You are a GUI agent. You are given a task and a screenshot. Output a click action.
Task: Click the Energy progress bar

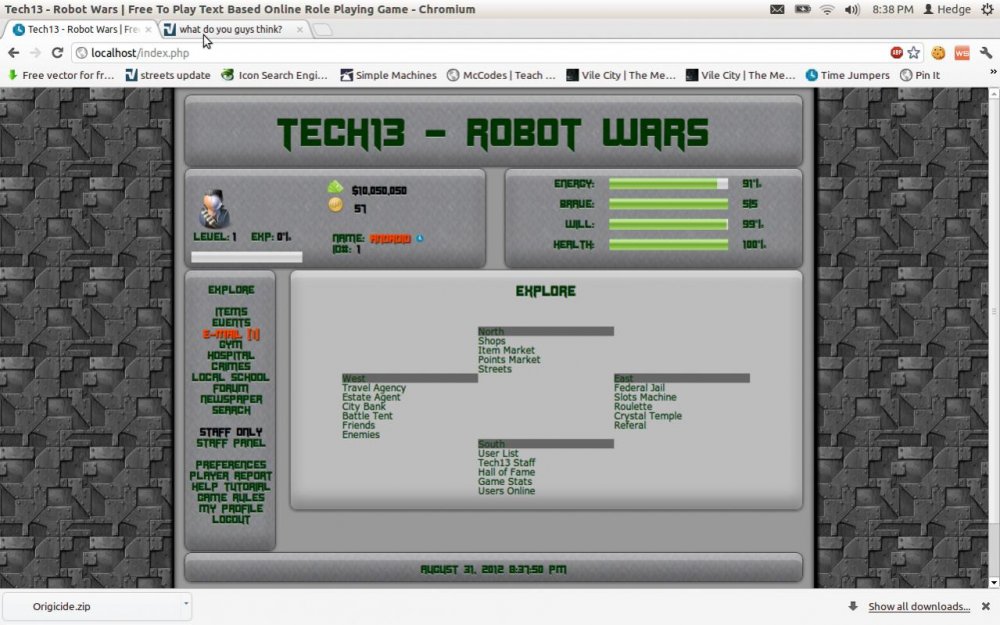668,184
